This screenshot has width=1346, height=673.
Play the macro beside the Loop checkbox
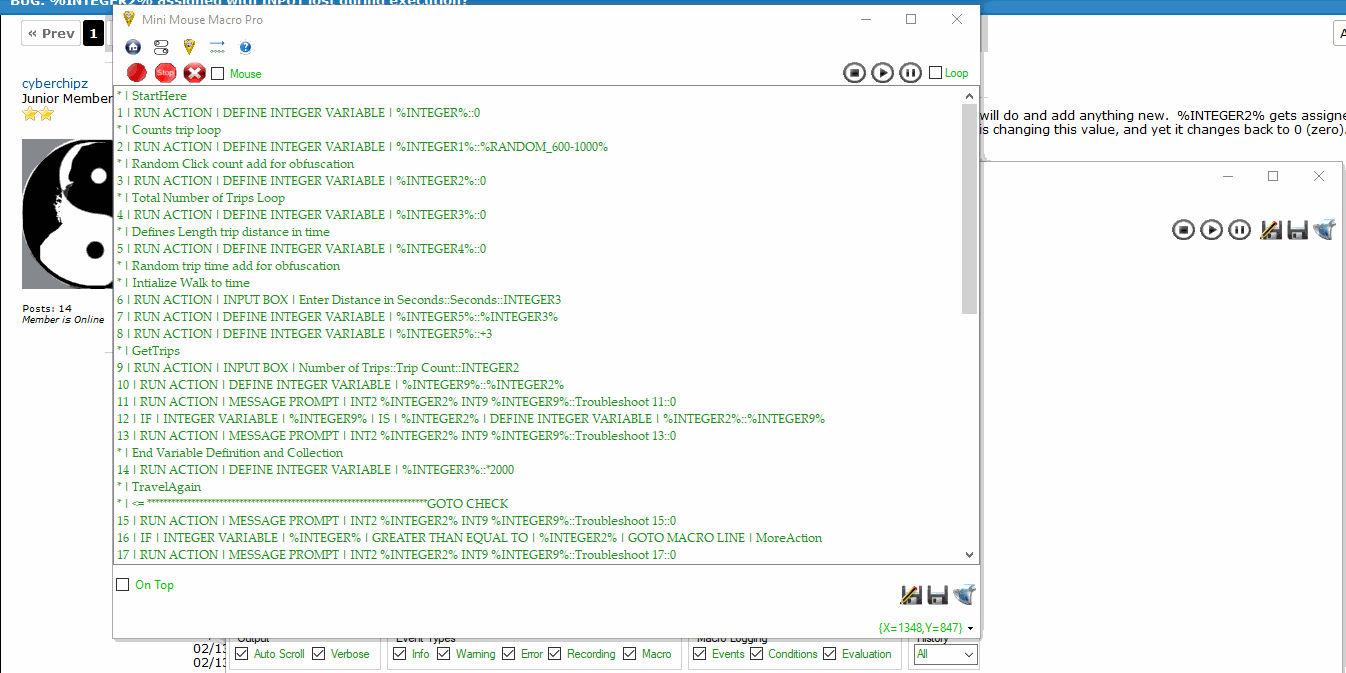click(882, 72)
